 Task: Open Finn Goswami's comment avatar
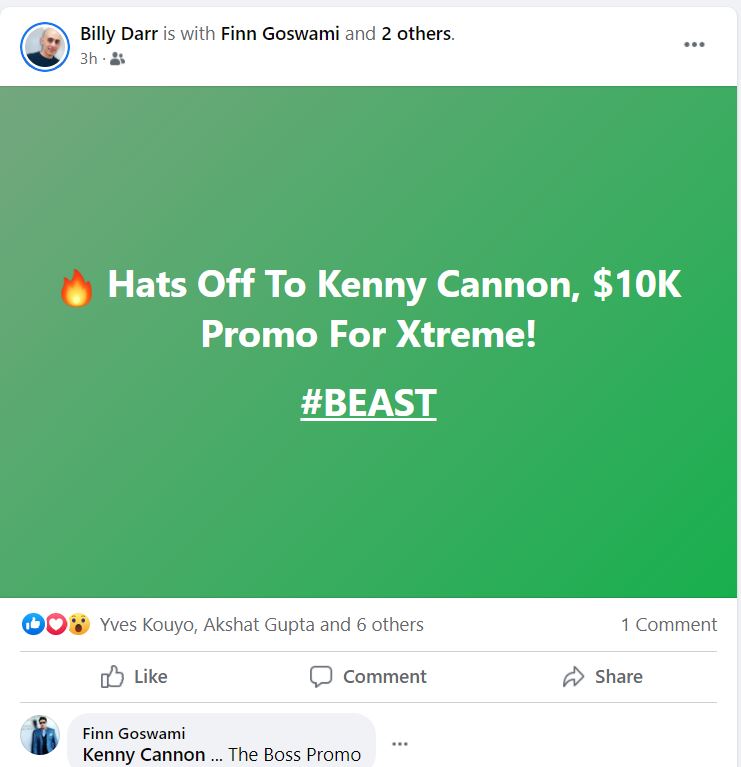40,735
